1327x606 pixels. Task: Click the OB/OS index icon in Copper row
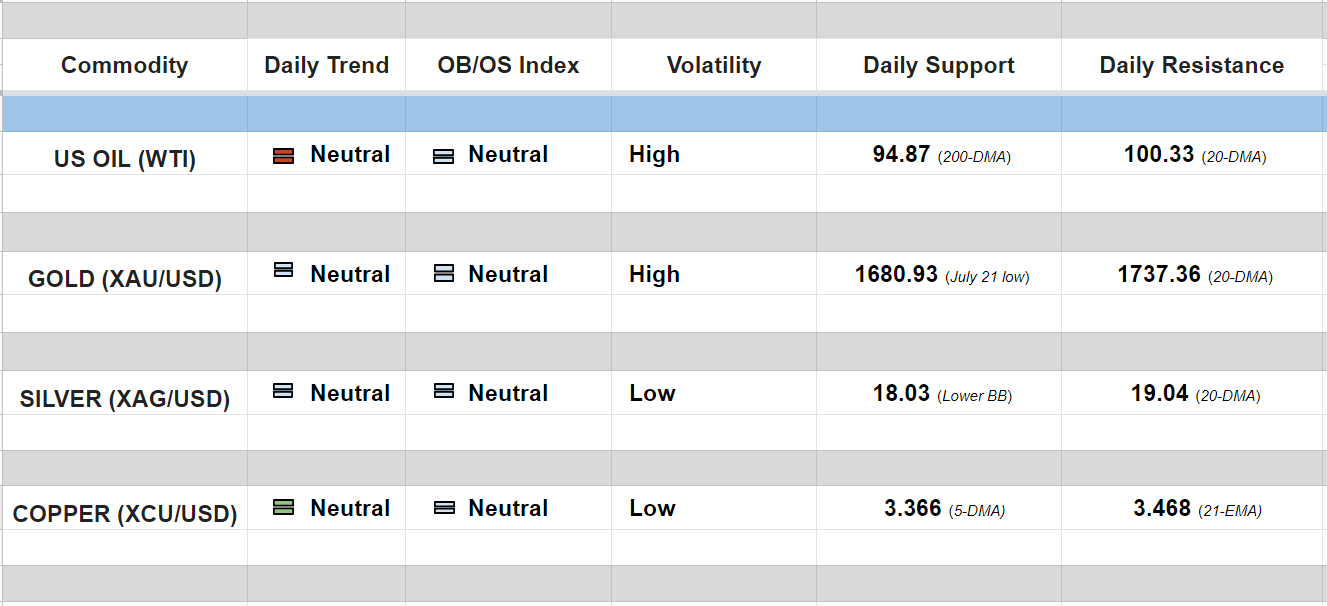tap(443, 507)
